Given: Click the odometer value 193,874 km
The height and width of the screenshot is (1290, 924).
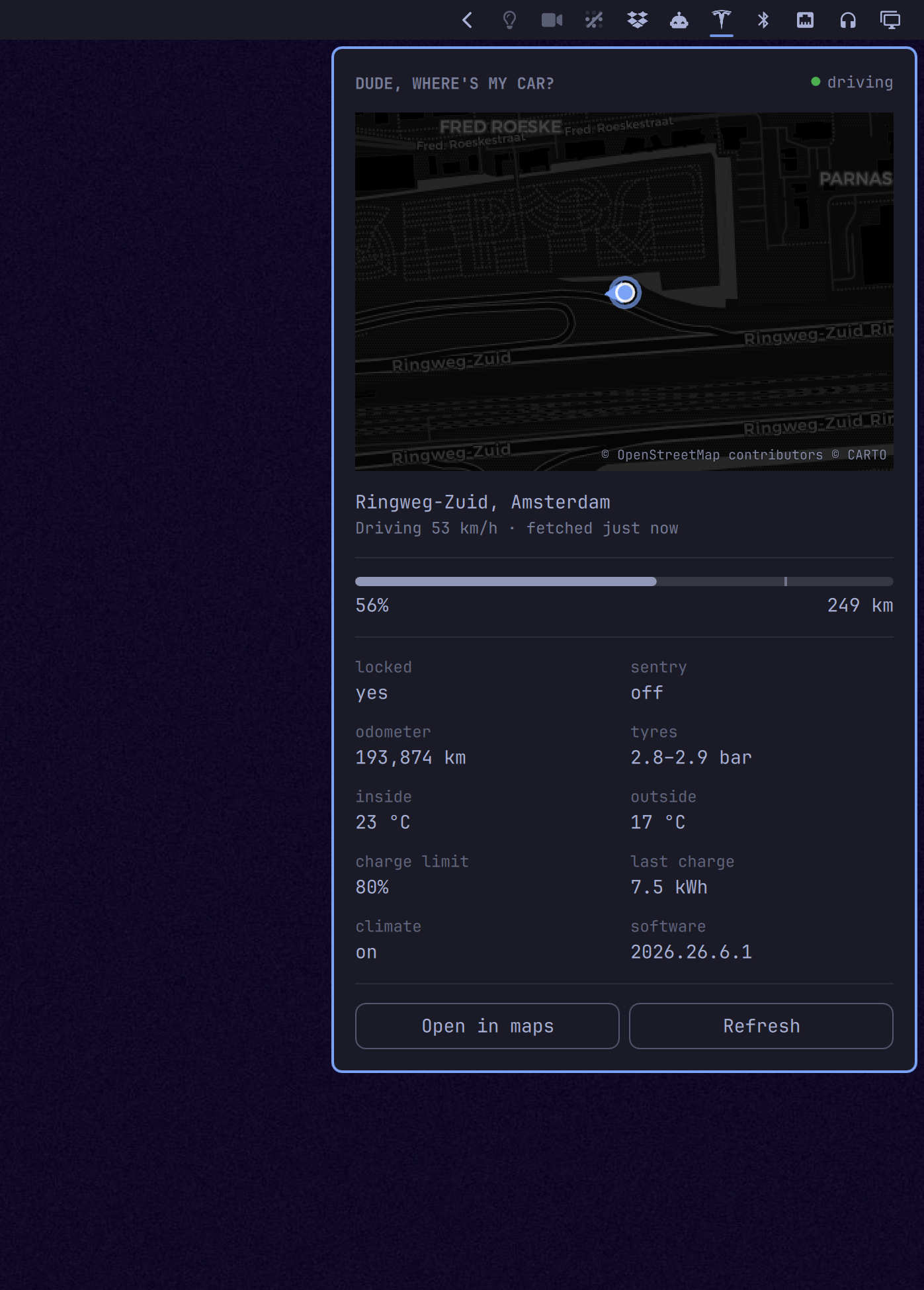Looking at the screenshot, I should 411,757.
